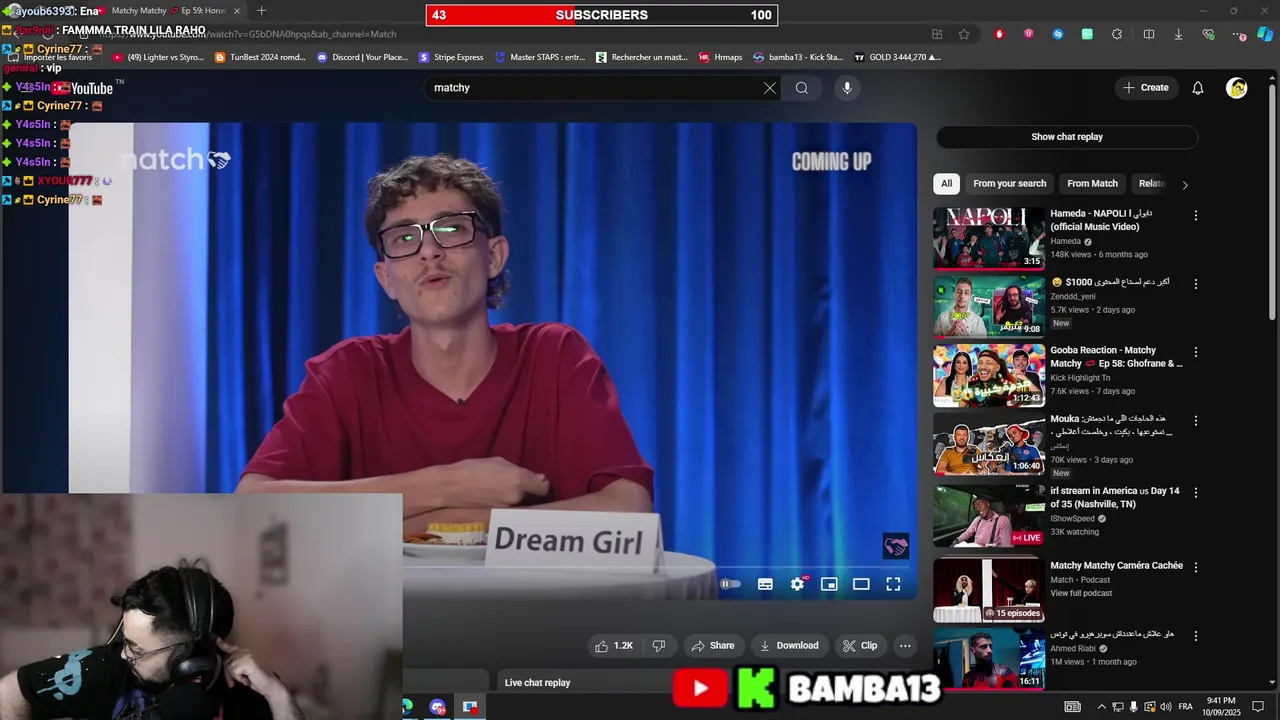The image size is (1280, 720).
Task: Open the YouTube account avatar menu
Action: [x=1237, y=88]
